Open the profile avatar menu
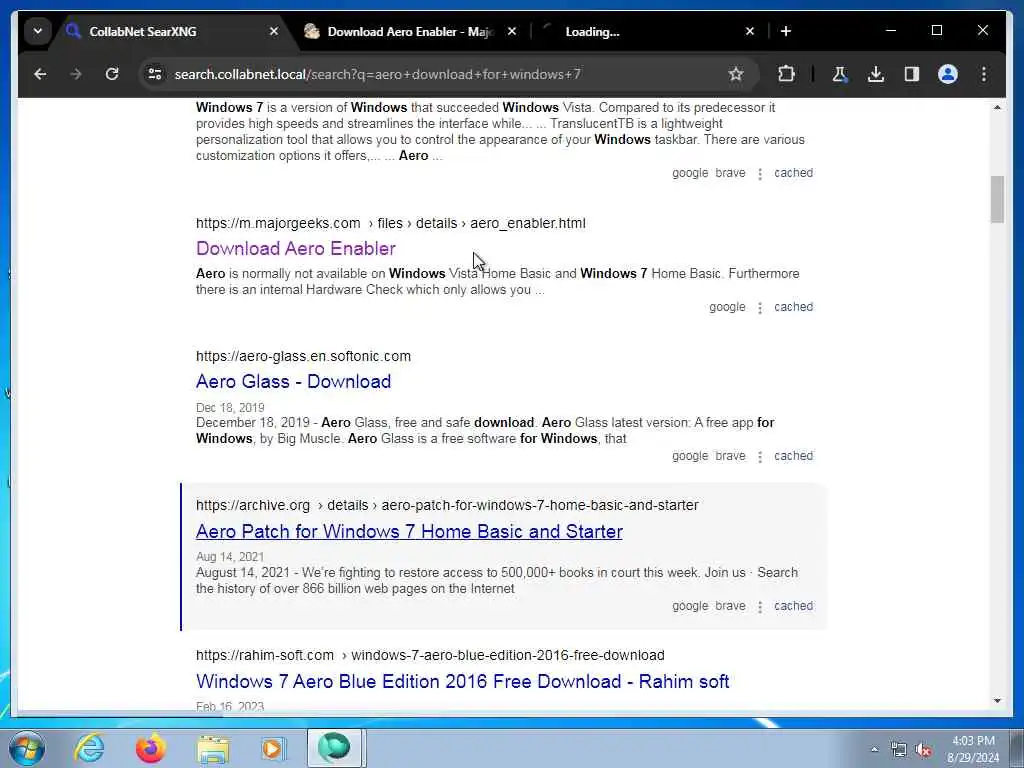The height and width of the screenshot is (768, 1024). coord(948,74)
